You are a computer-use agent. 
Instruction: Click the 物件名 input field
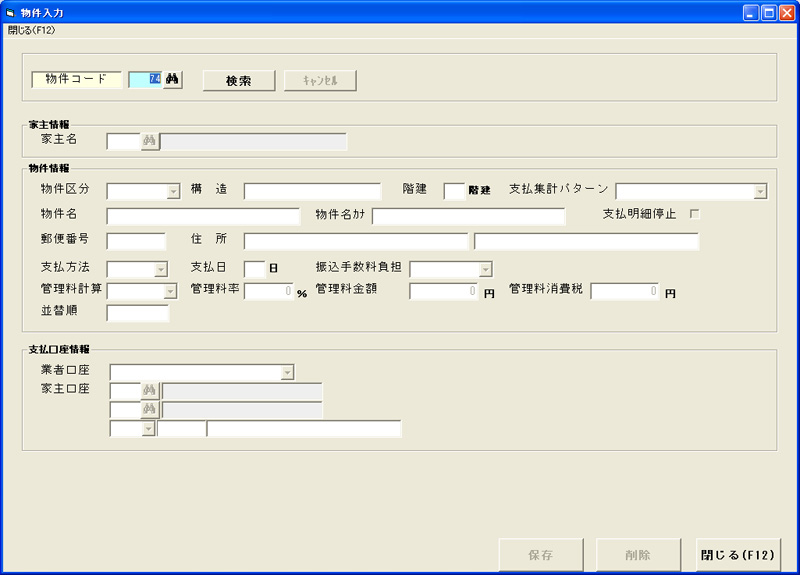click(203, 216)
